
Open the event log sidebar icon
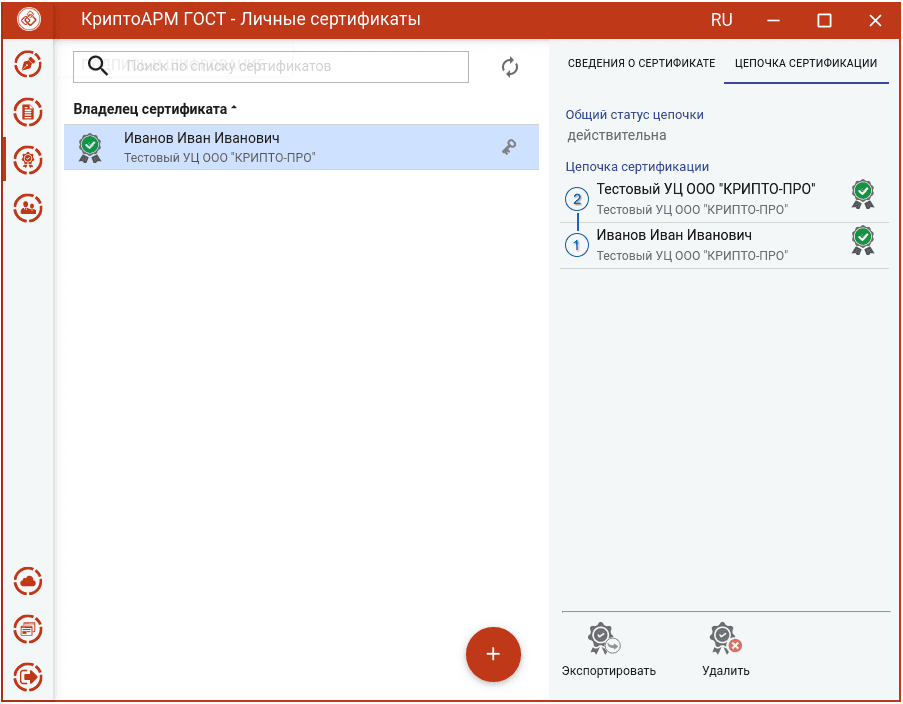28,629
